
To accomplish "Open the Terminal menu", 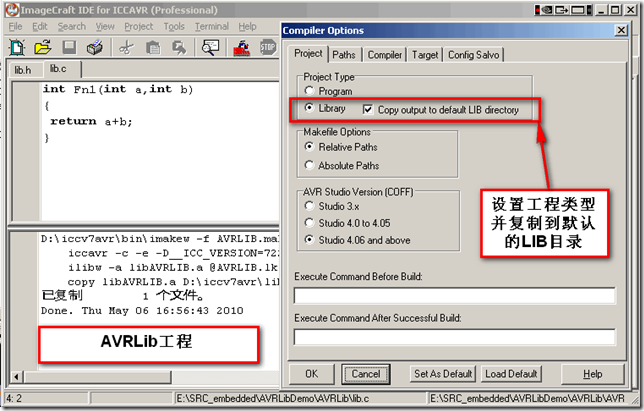I will click(x=212, y=27).
